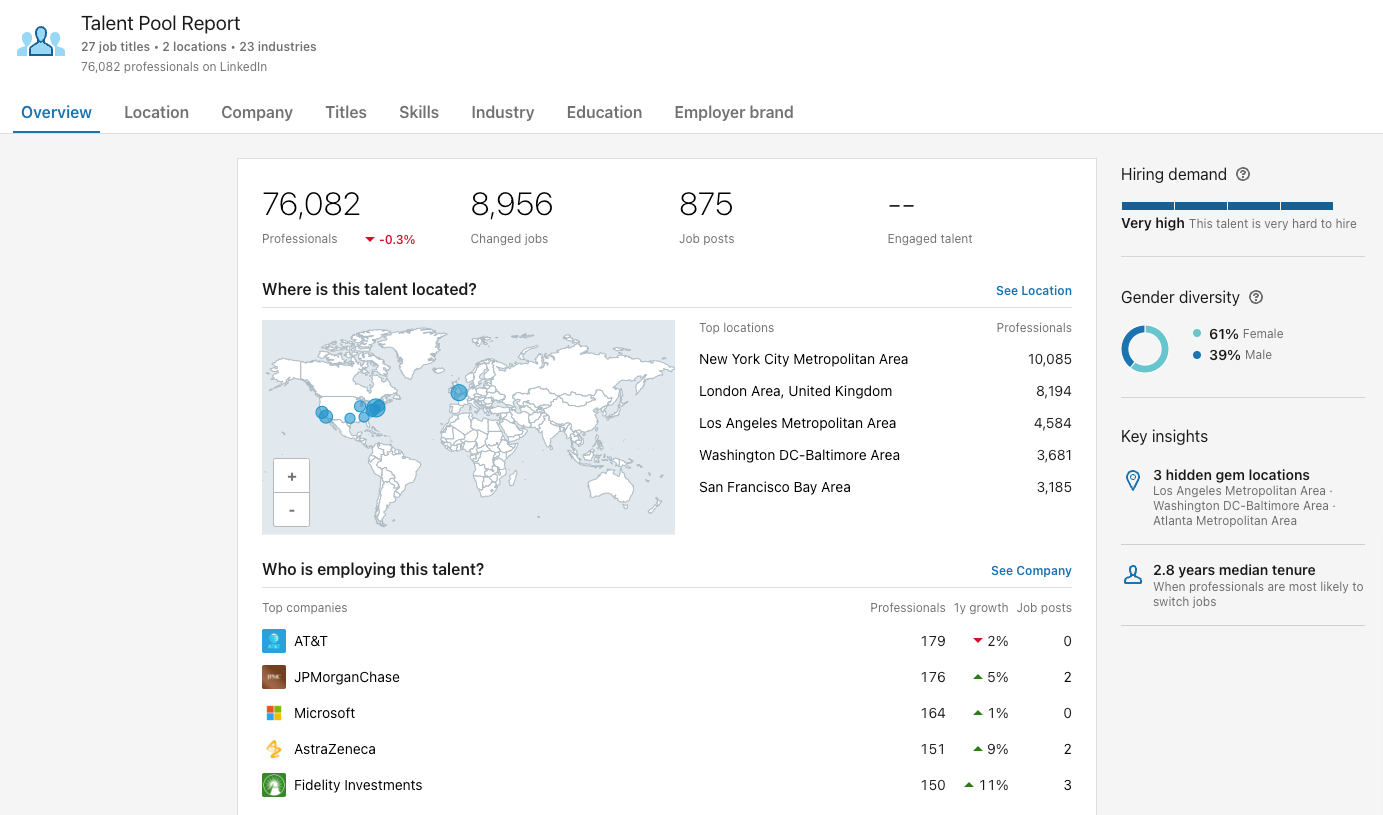Viewport: 1383px width, 815px height.
Task: Select San Francisco Bay Area row
Action: (x=885, y=487)
